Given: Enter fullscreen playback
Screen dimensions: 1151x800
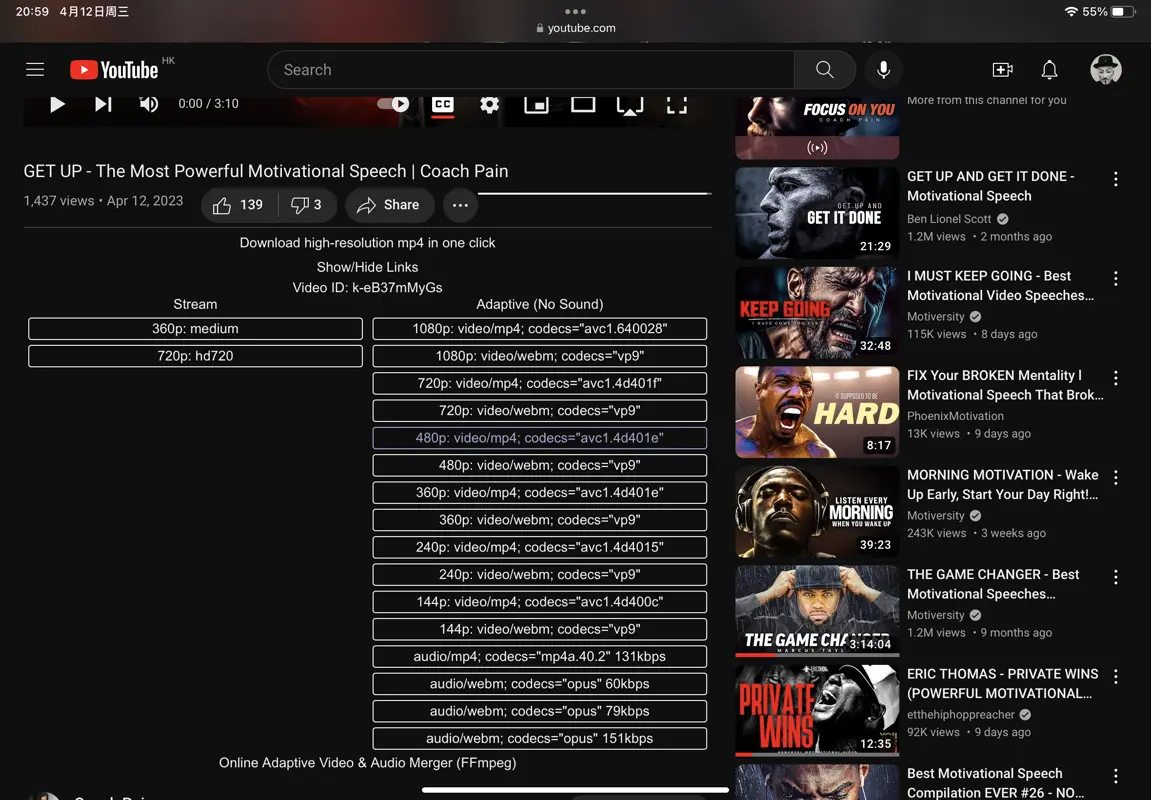Looking at the screenshot, I should pyautogui.click(x=676, y=103).
